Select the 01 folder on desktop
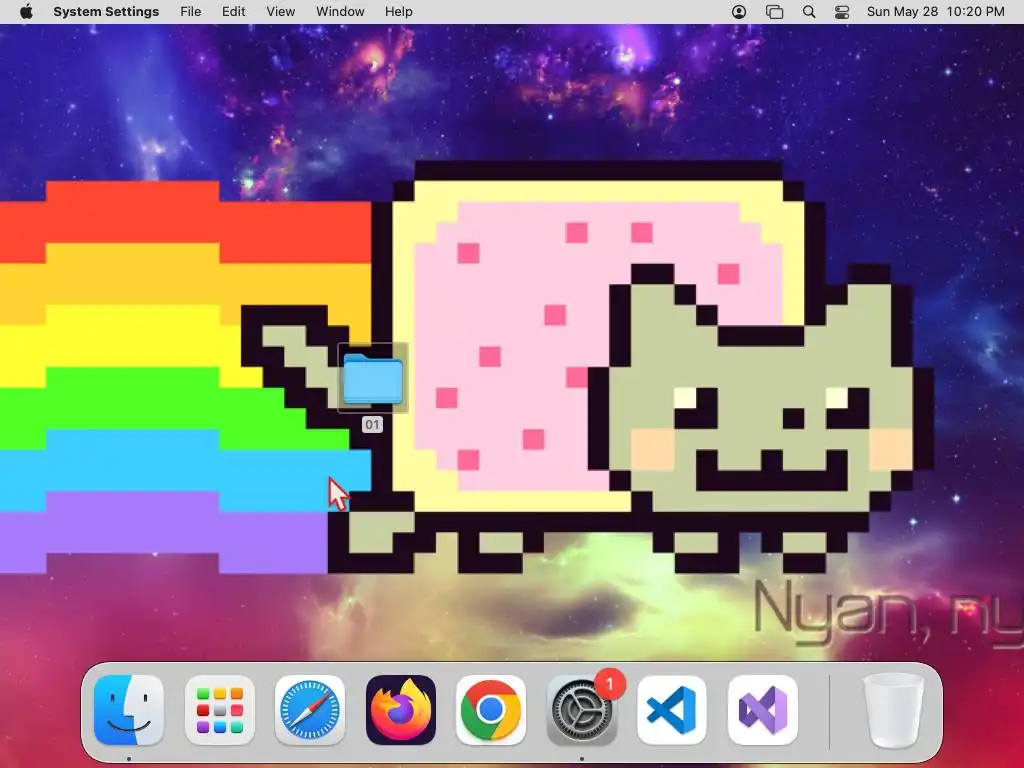 pos(373,378)
